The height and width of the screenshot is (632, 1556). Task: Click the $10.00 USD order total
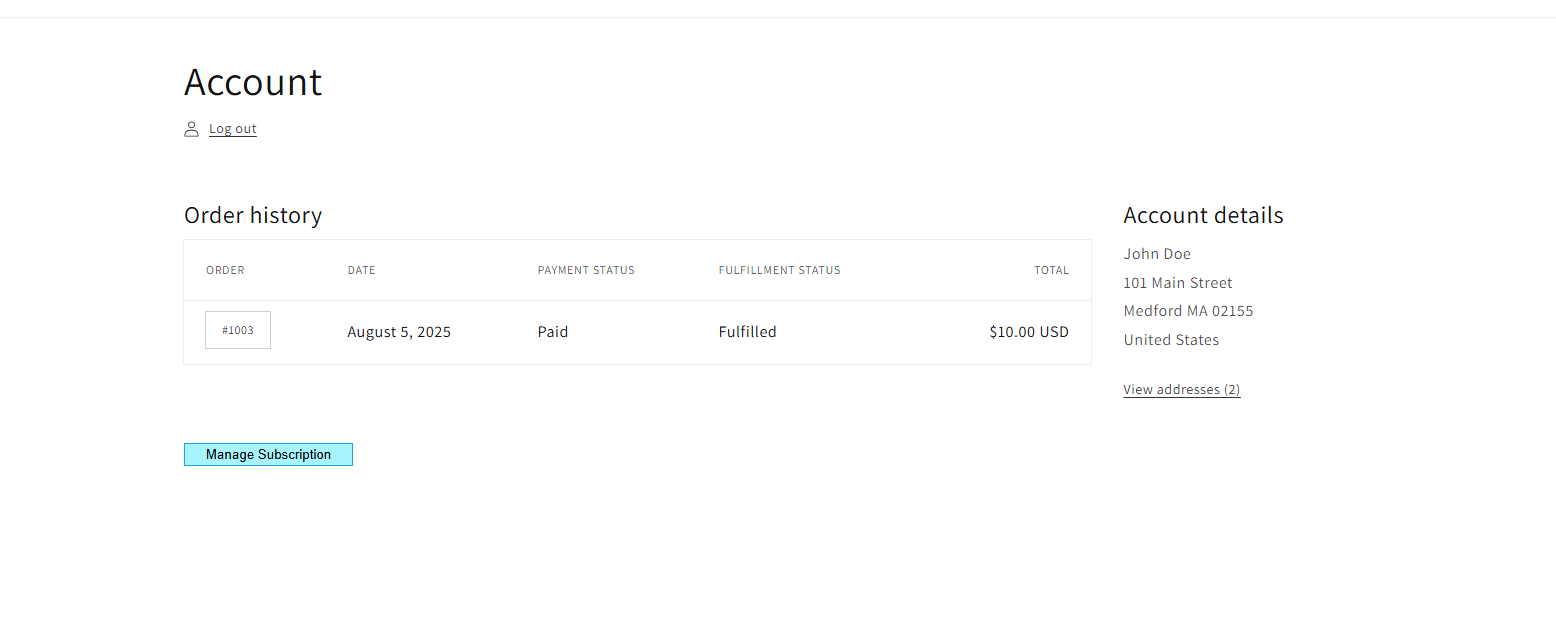(1028, 332)
